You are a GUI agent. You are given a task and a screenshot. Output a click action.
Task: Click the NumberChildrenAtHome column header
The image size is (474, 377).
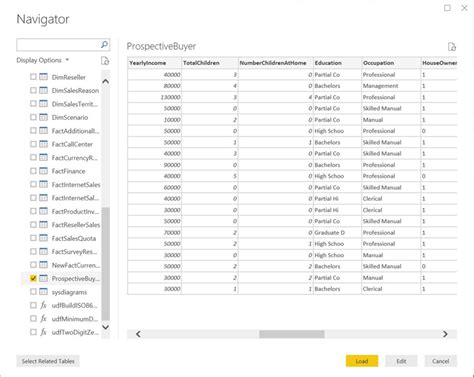276,63
